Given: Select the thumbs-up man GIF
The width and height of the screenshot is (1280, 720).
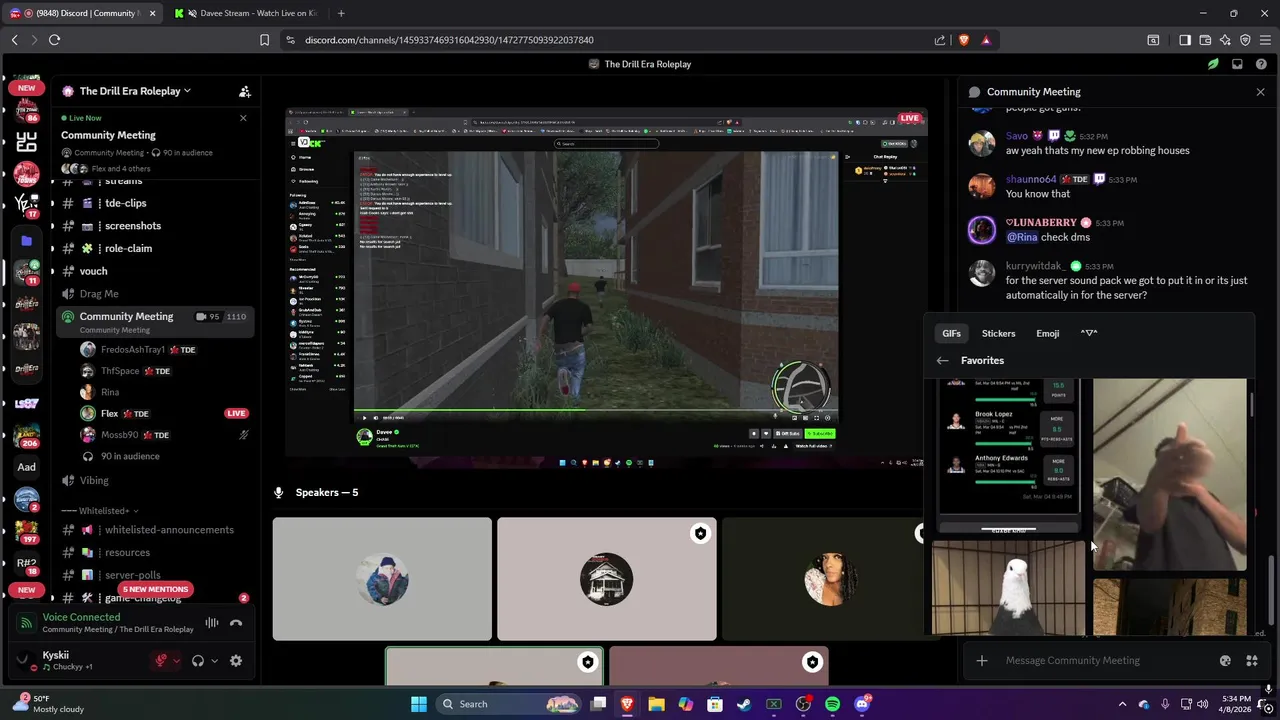Looking at the screenshot, I should [1169, 475].
